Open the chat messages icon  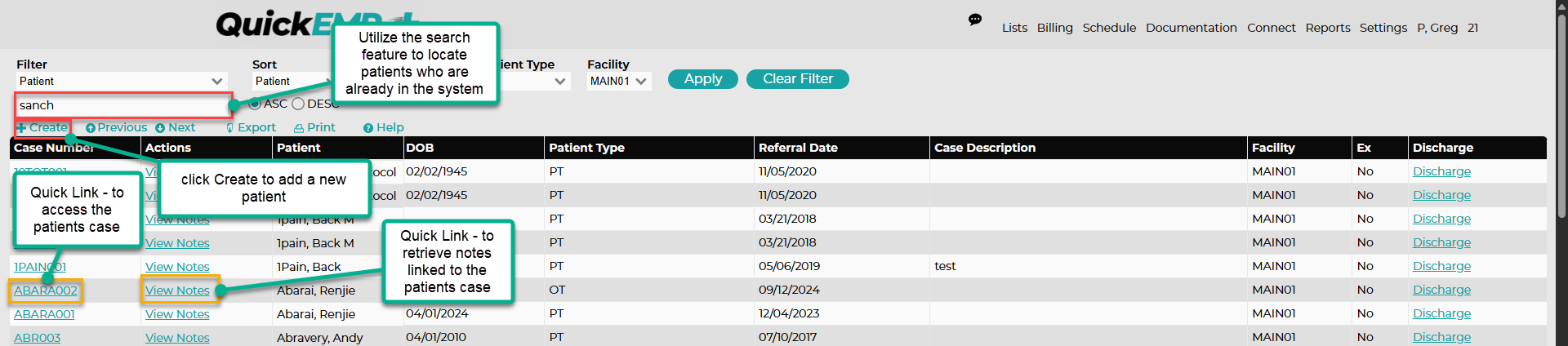[975, 20]
